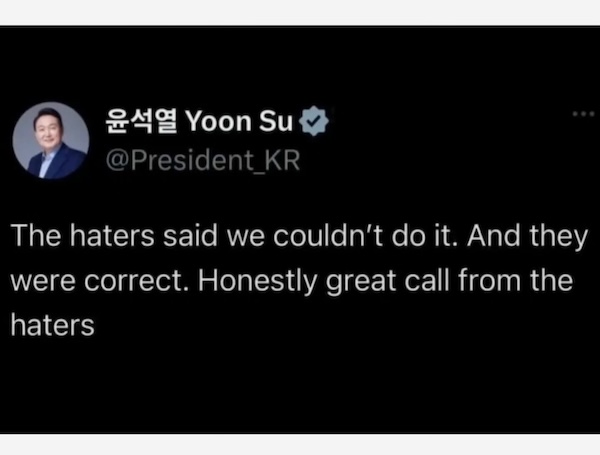Click the word "haters" on the first line
The height and width of the screenshot is (455, 600).
108,239
